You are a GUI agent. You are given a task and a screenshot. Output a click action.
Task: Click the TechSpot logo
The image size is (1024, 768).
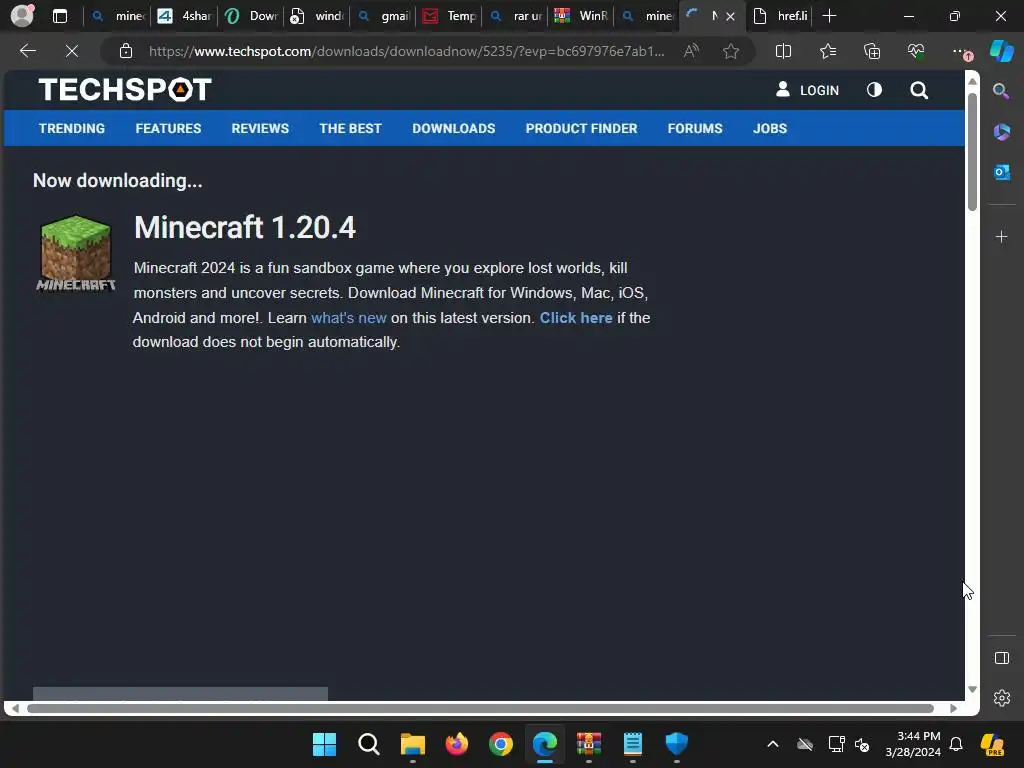point(125,89)
